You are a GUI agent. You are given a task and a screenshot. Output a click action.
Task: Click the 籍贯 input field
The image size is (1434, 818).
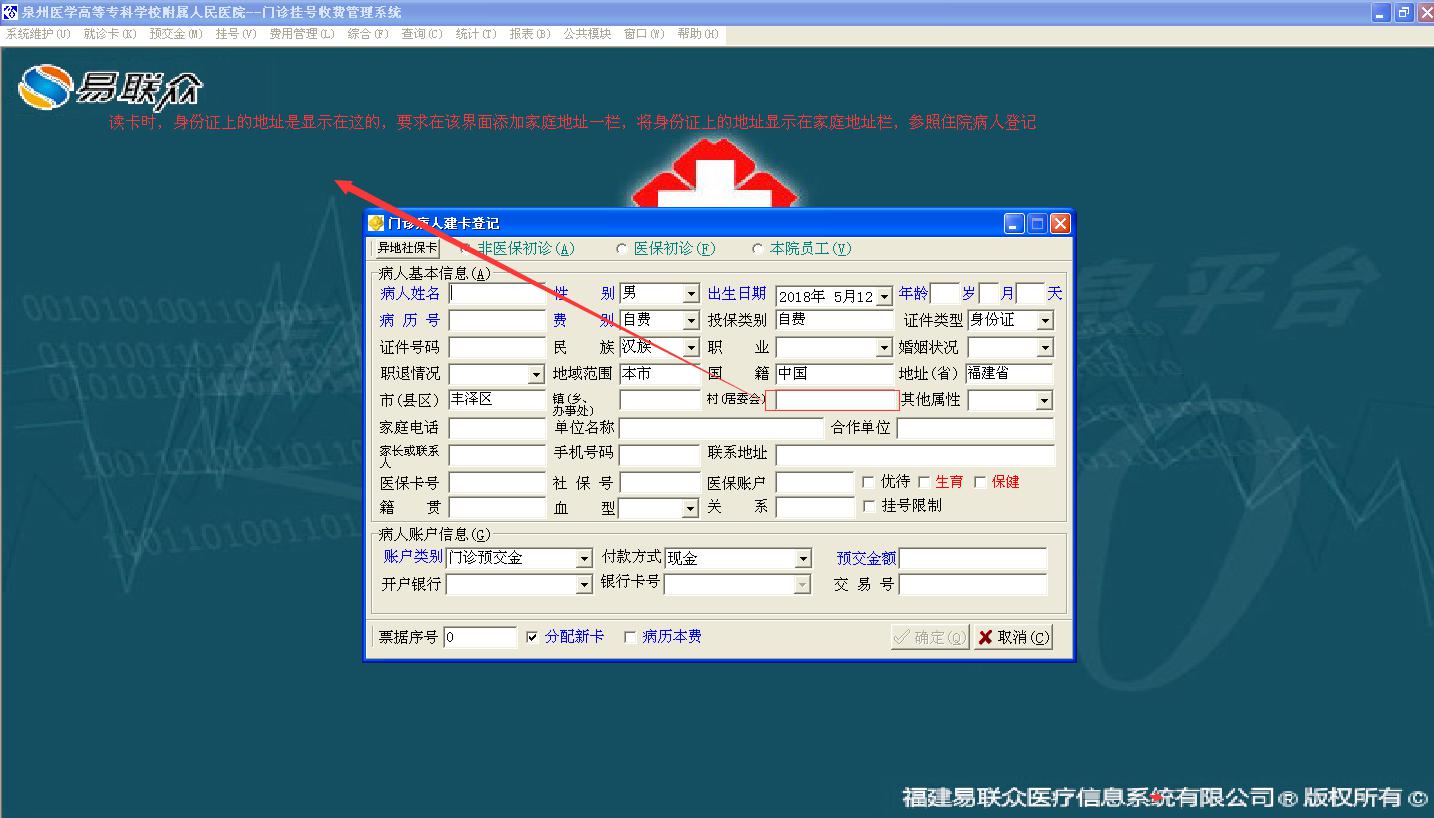tap(497, 507)
